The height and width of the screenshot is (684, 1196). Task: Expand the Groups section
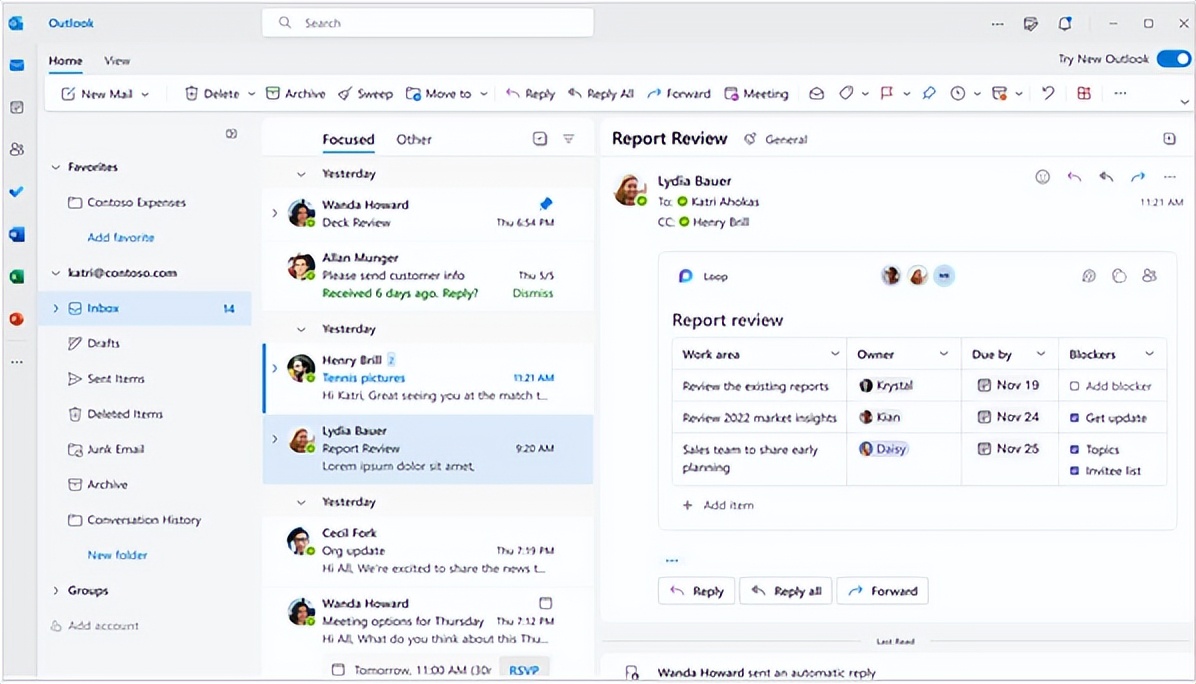point(58,590)
